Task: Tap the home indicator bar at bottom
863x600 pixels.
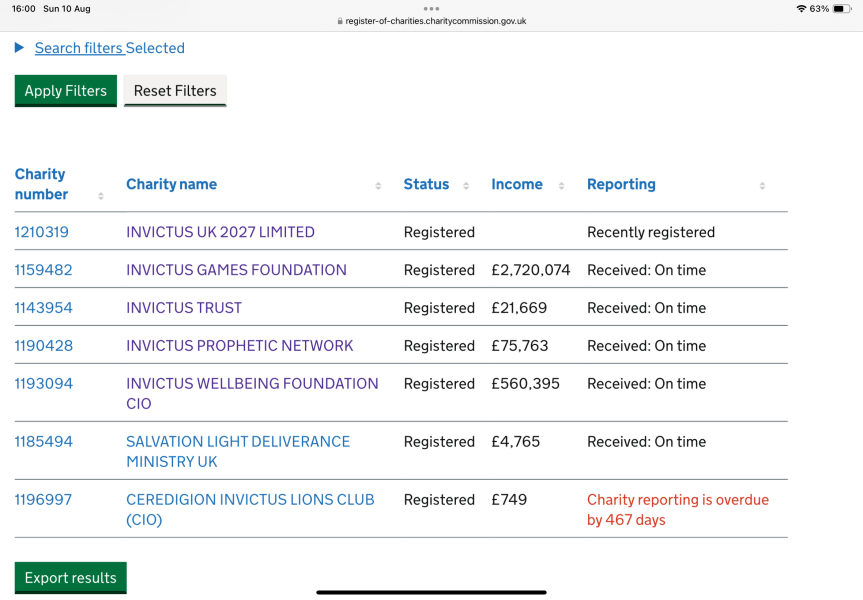Action: (432, 592)
